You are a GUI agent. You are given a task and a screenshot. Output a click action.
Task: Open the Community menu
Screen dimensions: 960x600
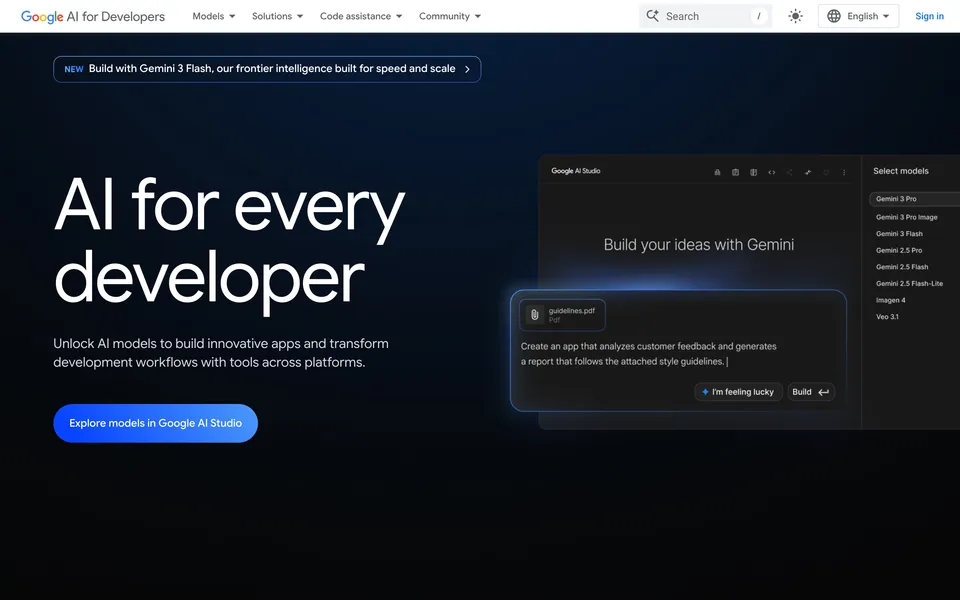[x=449, y=16]
